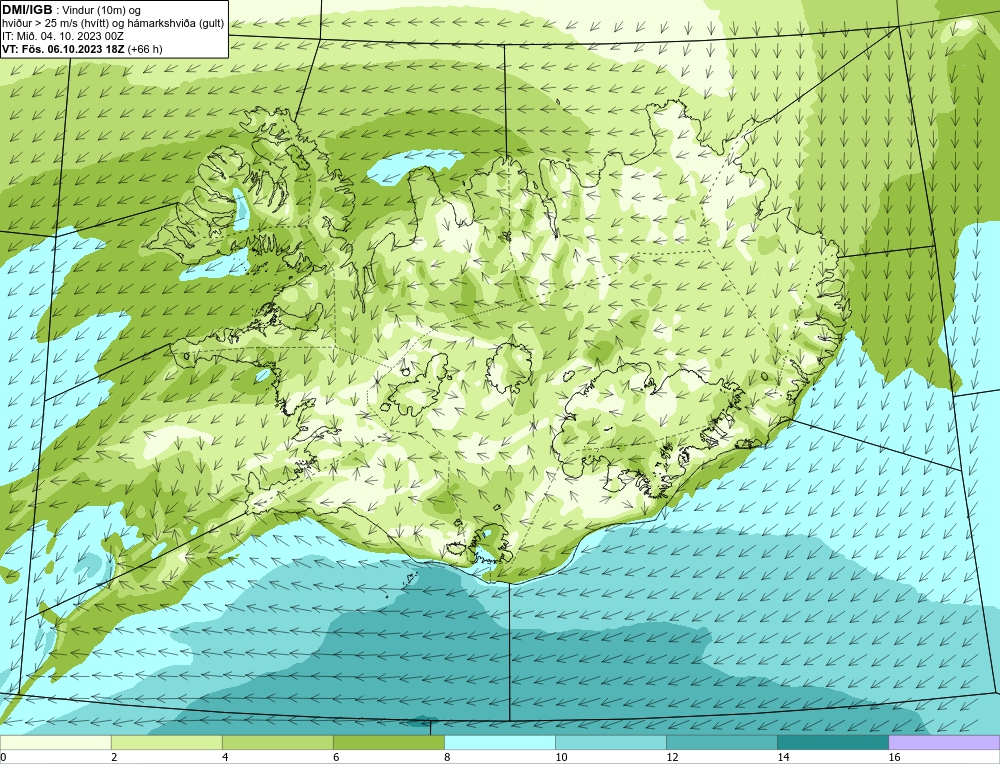Click the legend scale label '16'
The image size is (1000, 764).
pyautogui.click(x=894, y=757)
